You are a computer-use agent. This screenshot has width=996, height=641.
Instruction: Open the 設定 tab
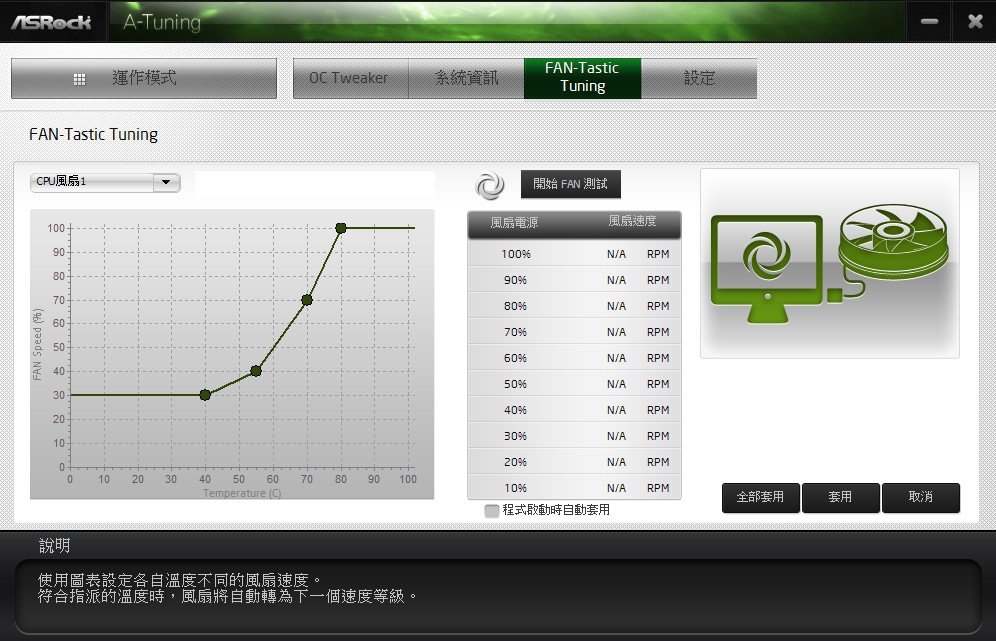pos(699,78)
